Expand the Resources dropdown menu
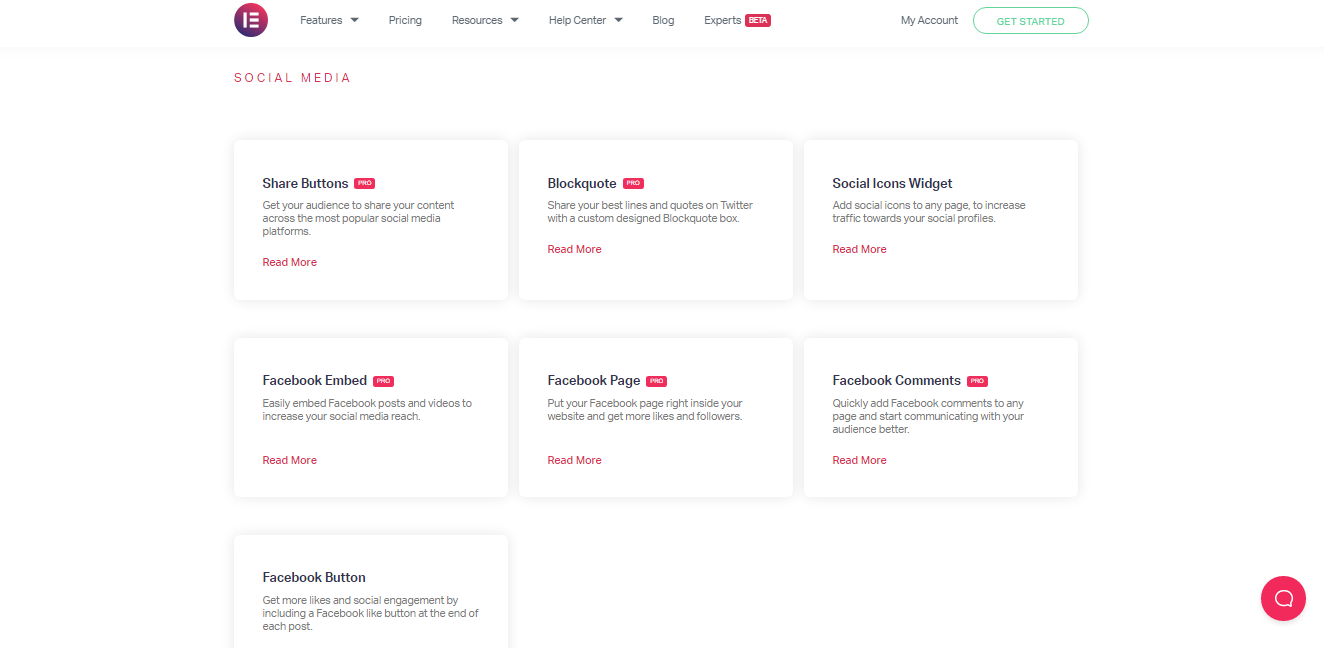1324x648 pixels. click(485, 20)
